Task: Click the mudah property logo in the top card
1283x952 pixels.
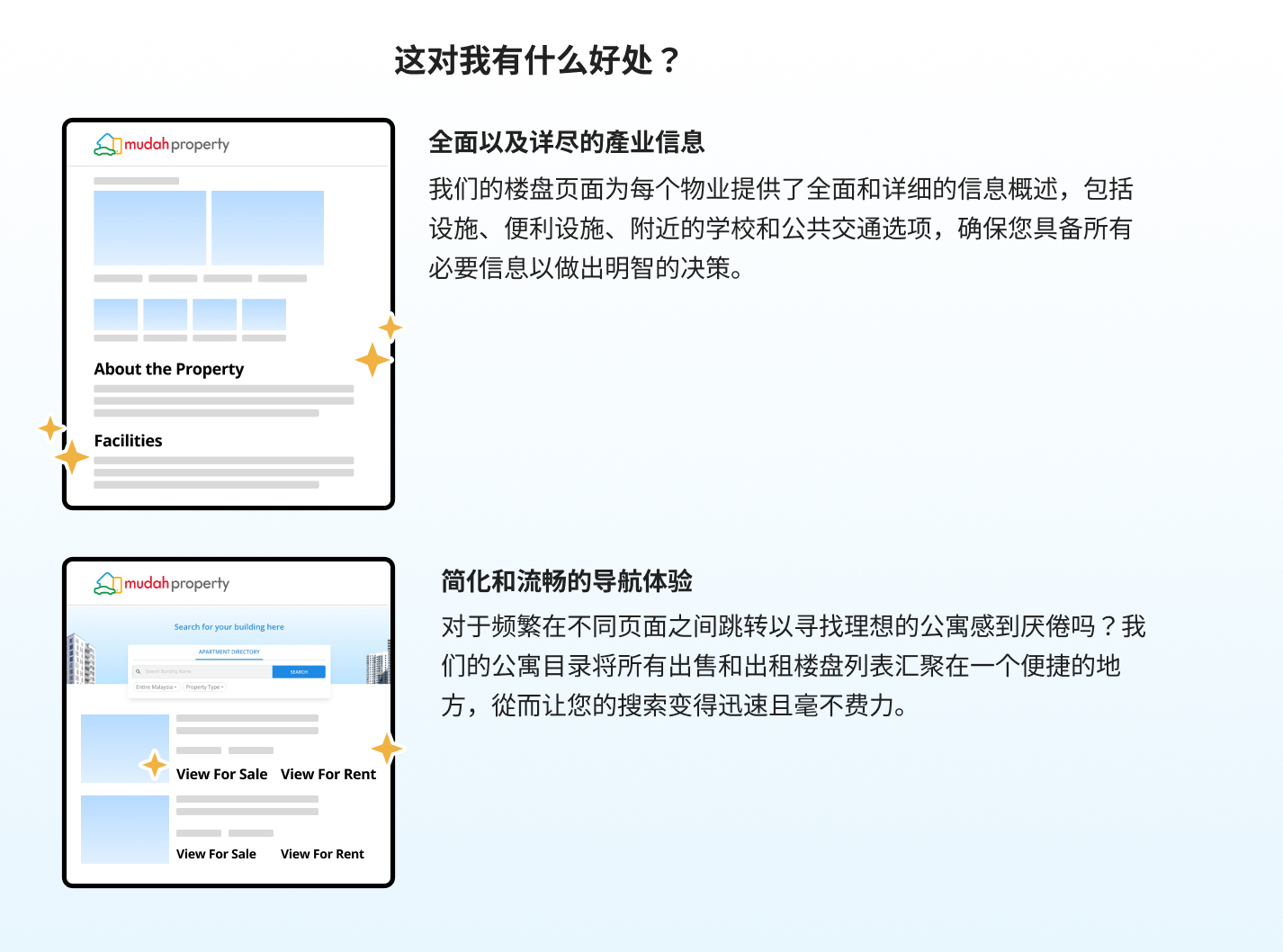Action: coord(162,144)
